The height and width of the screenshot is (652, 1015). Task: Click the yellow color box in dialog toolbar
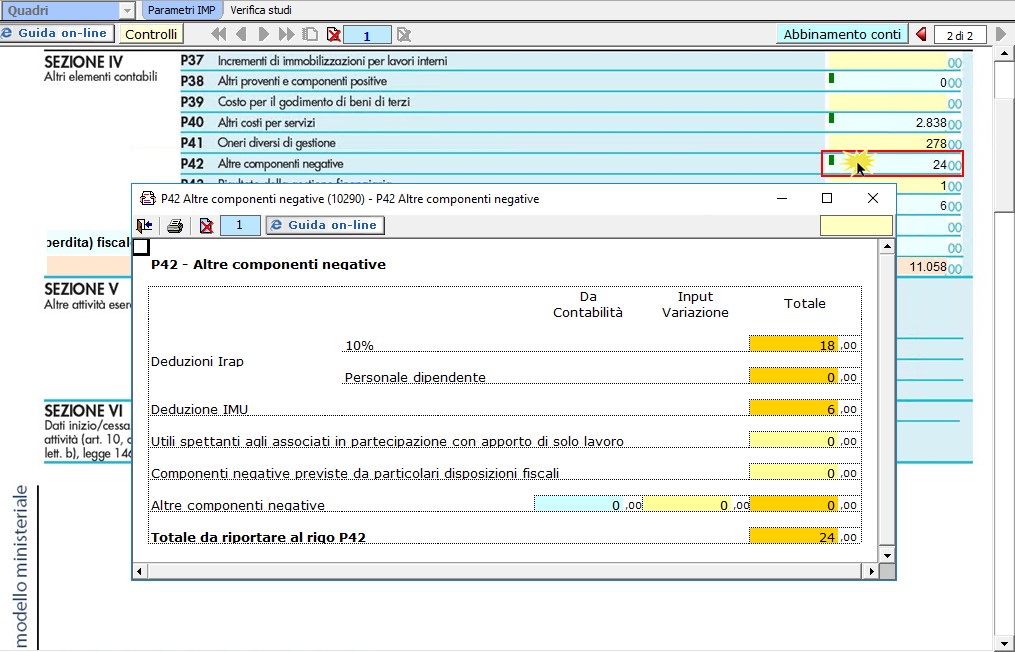click(x=855, y=226)
